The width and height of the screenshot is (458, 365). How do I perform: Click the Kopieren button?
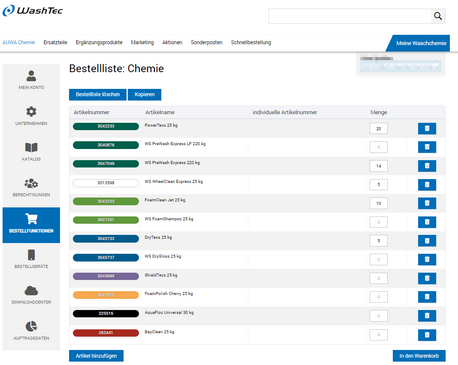click(144, 94)
